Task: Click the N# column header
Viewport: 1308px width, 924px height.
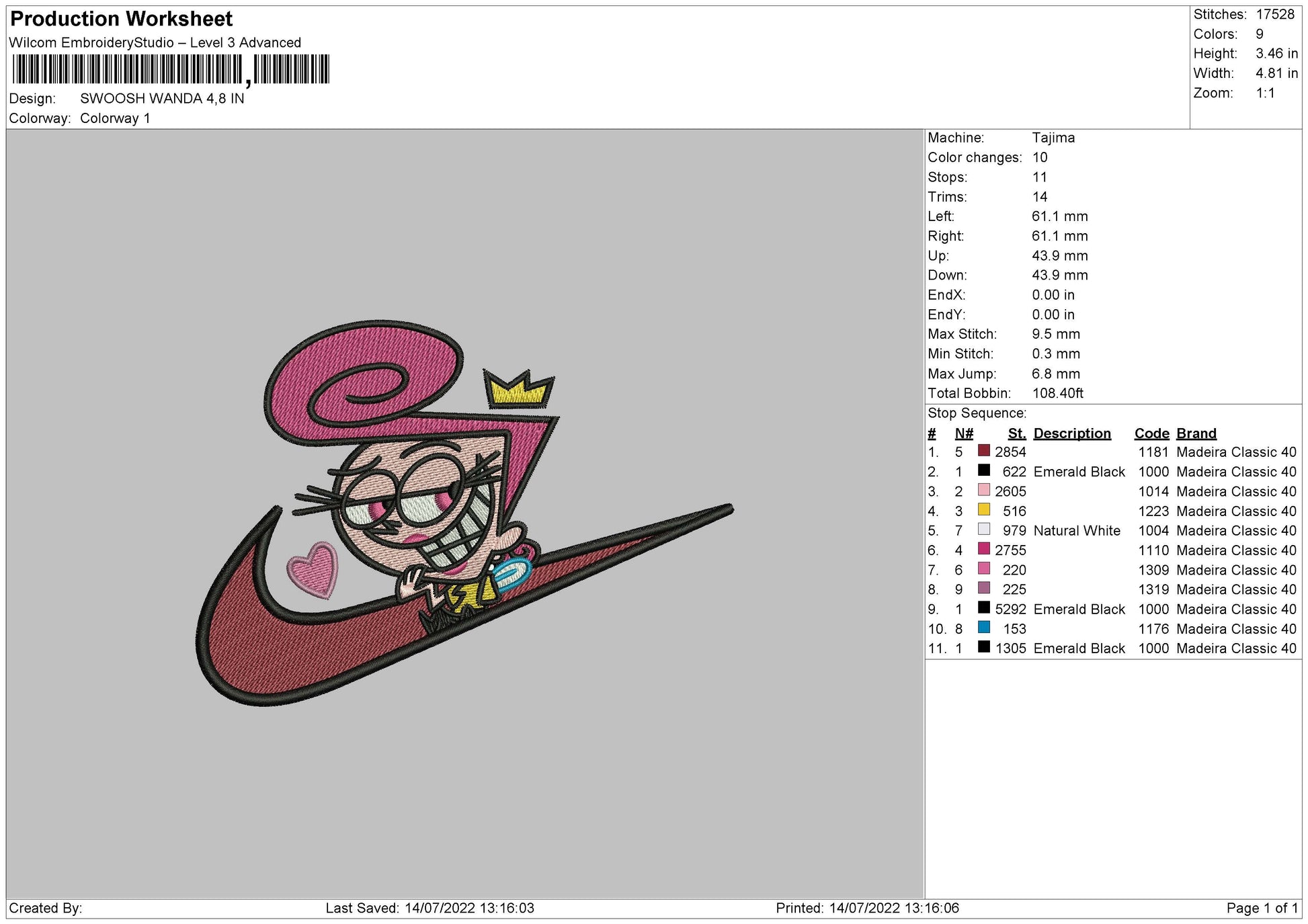Action: tap(963, 433)
